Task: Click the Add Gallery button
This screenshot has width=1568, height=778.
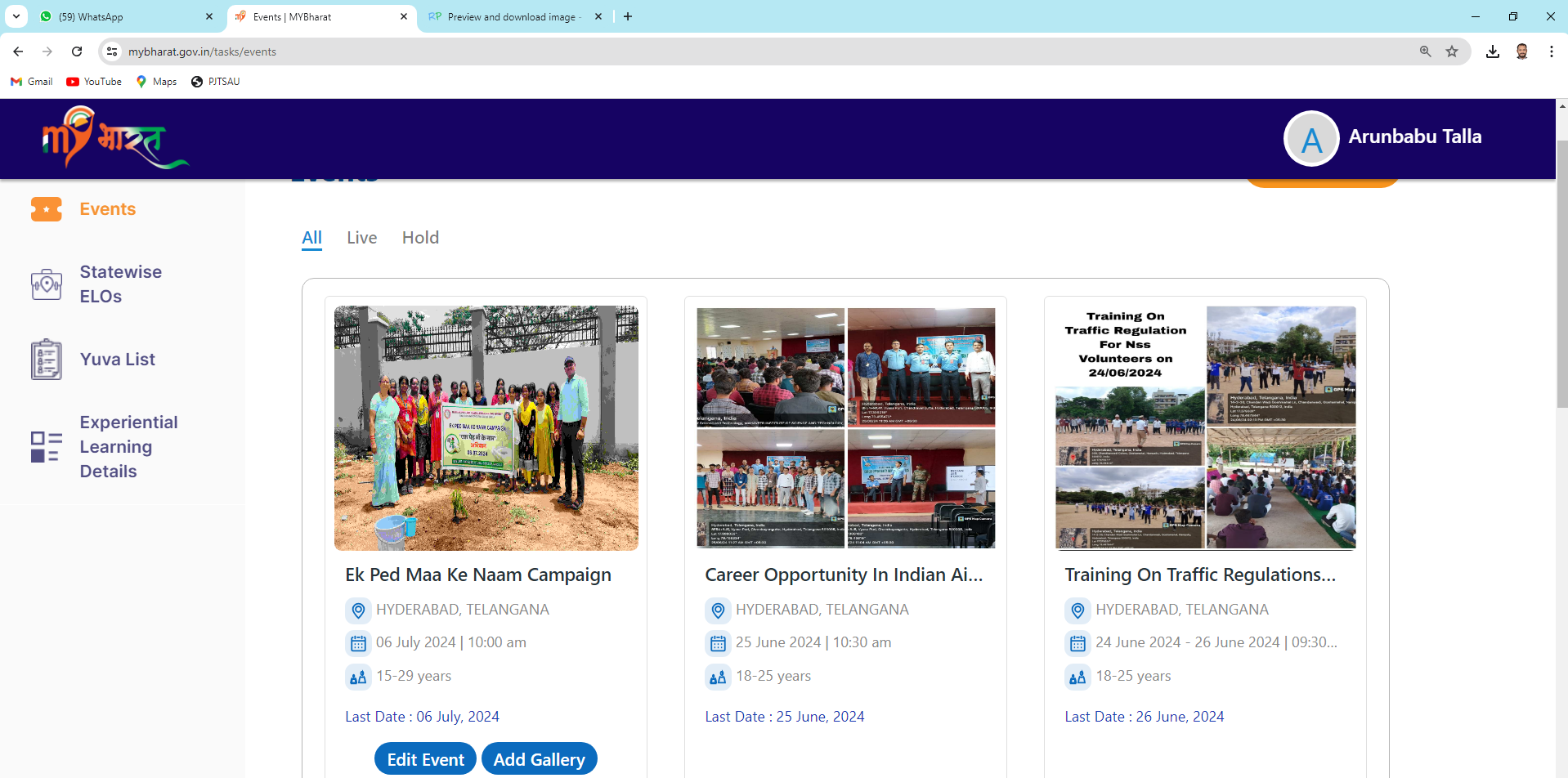Action: 540,759
